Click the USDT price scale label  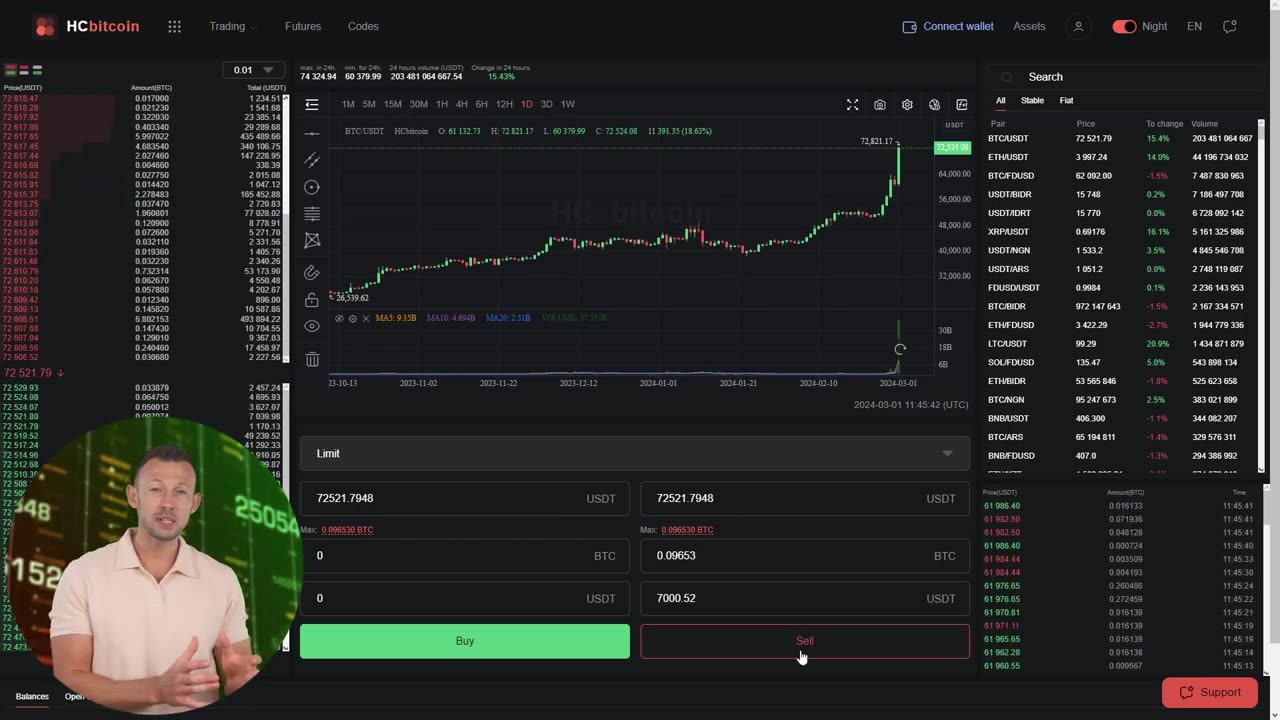[954, 125]
